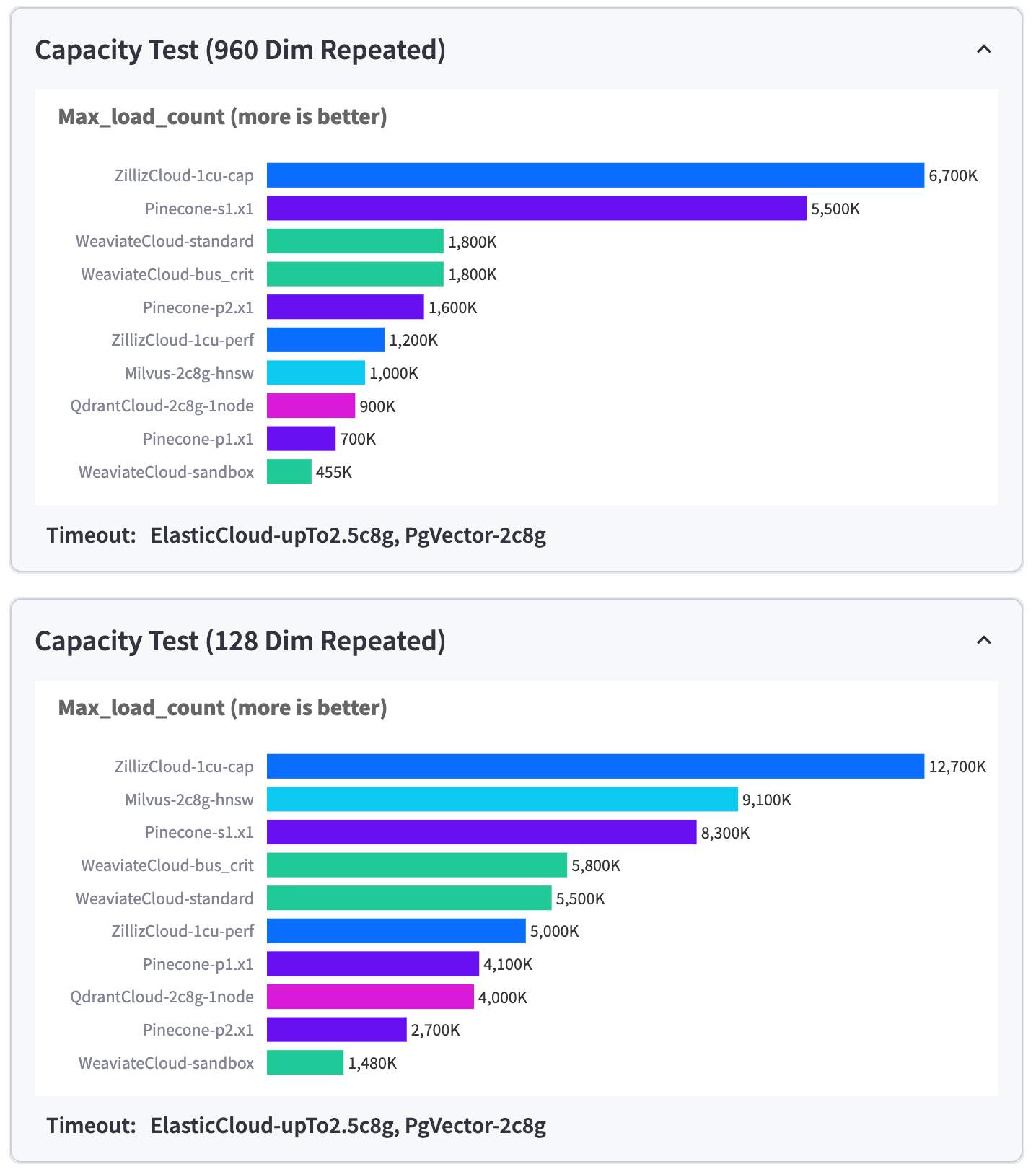Screen dimensions: 1036x1172
Task: Click the WeaviateCloud-standard 1,800K bar
Action: pyautogui.click(x=355, y=242)
